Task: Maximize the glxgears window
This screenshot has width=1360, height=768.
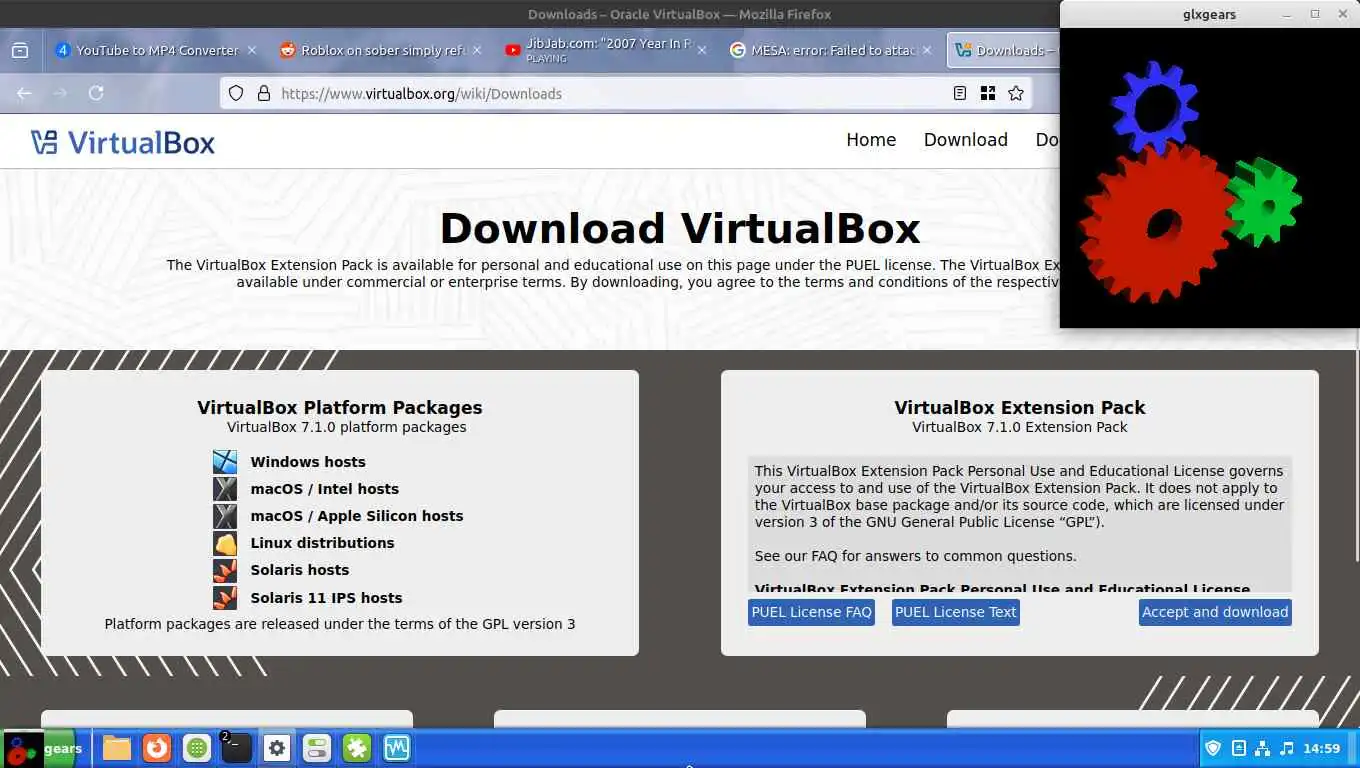Action: [1315, 14]
